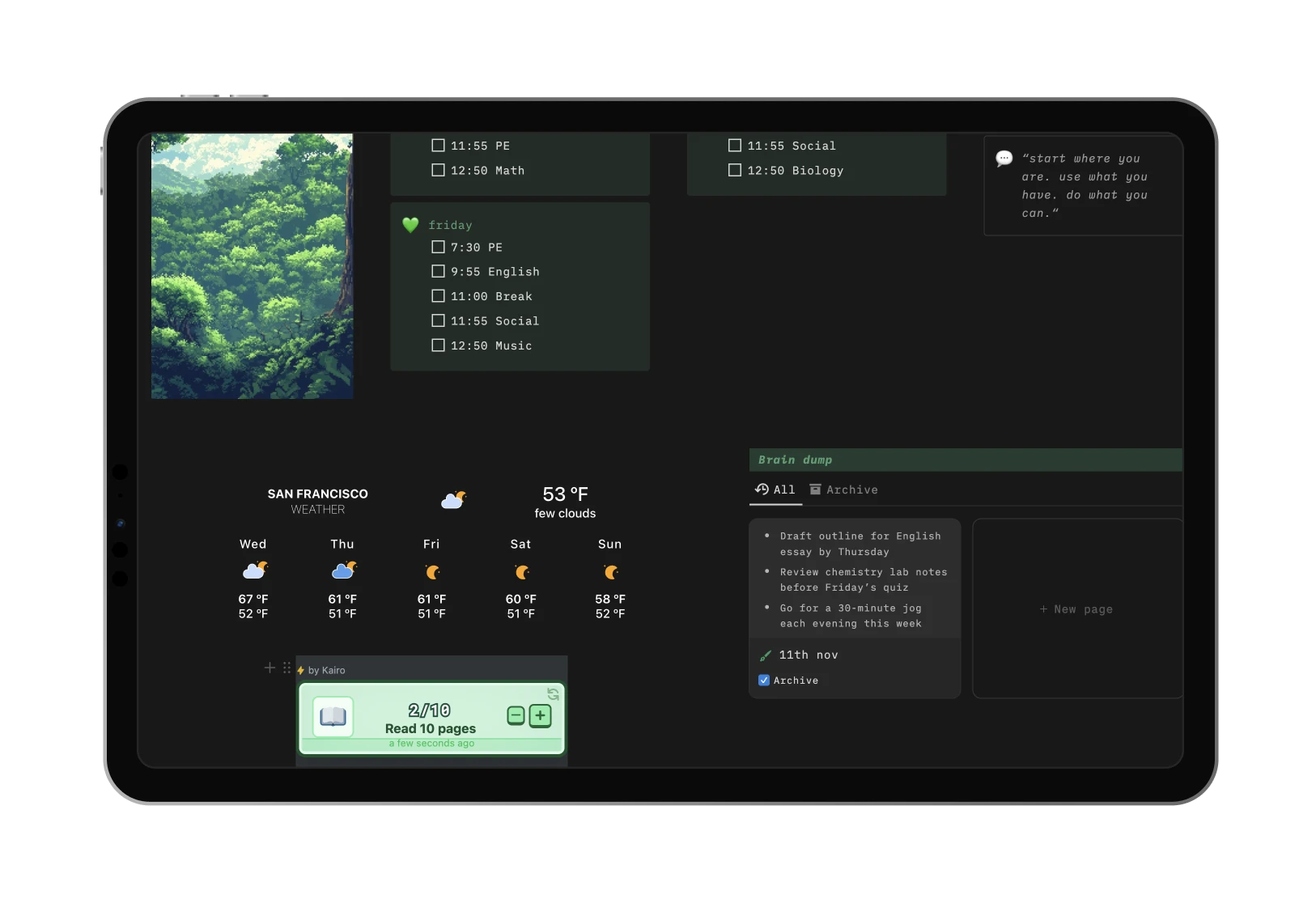Mark Friday 7:30 PE as done
Screen dimensions: 1316x899
(438, 247)
